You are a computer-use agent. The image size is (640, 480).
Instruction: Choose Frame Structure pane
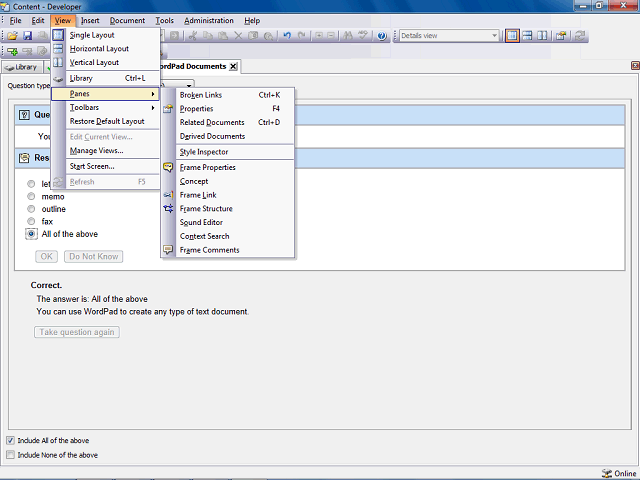228,209
